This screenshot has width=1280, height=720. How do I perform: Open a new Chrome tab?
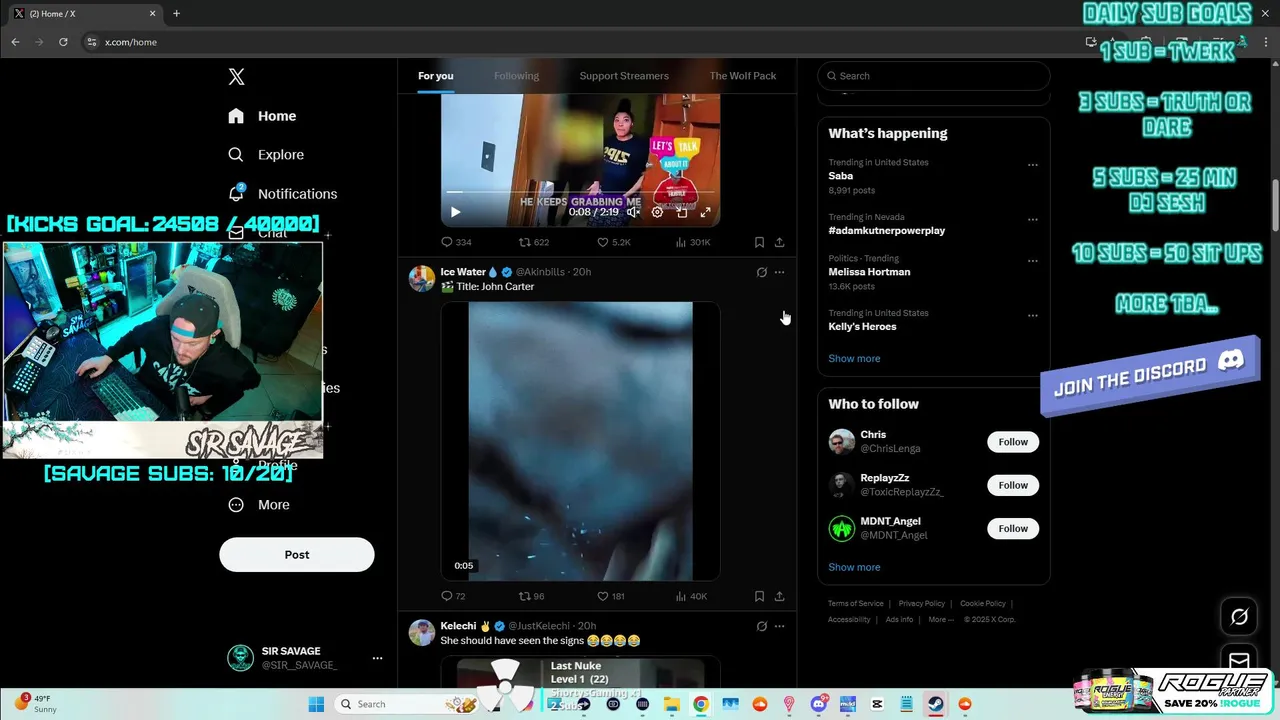[x=176, y=13]
